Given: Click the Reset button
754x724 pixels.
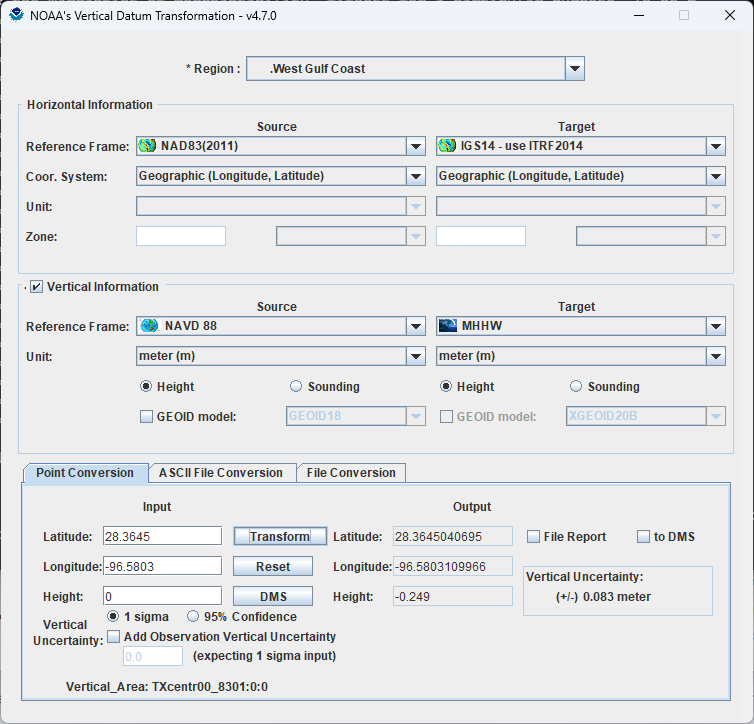Looking at the screenshot, I should (273, 566).
